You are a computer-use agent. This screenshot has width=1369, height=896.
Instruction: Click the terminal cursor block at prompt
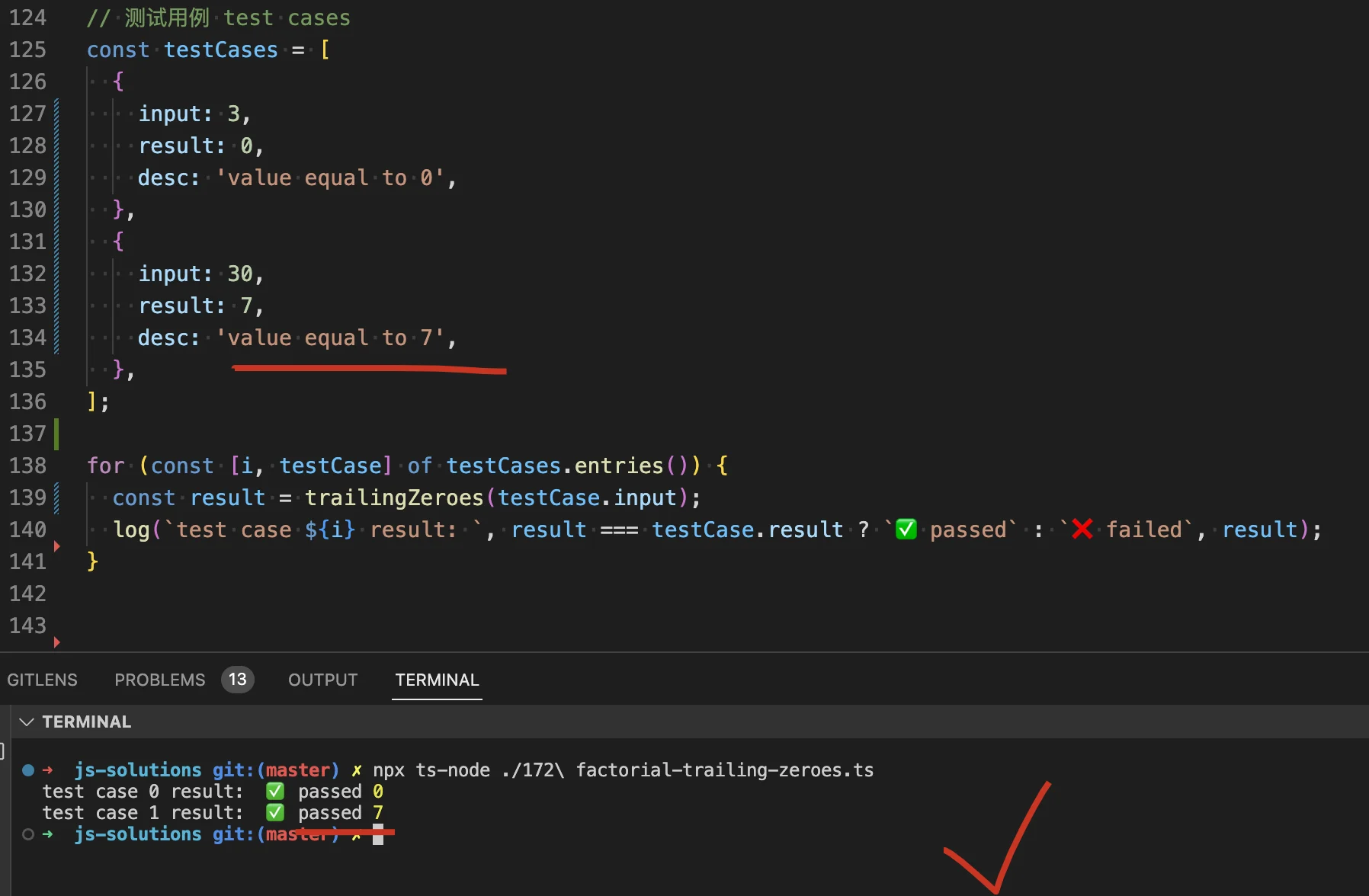click(378, 834)
